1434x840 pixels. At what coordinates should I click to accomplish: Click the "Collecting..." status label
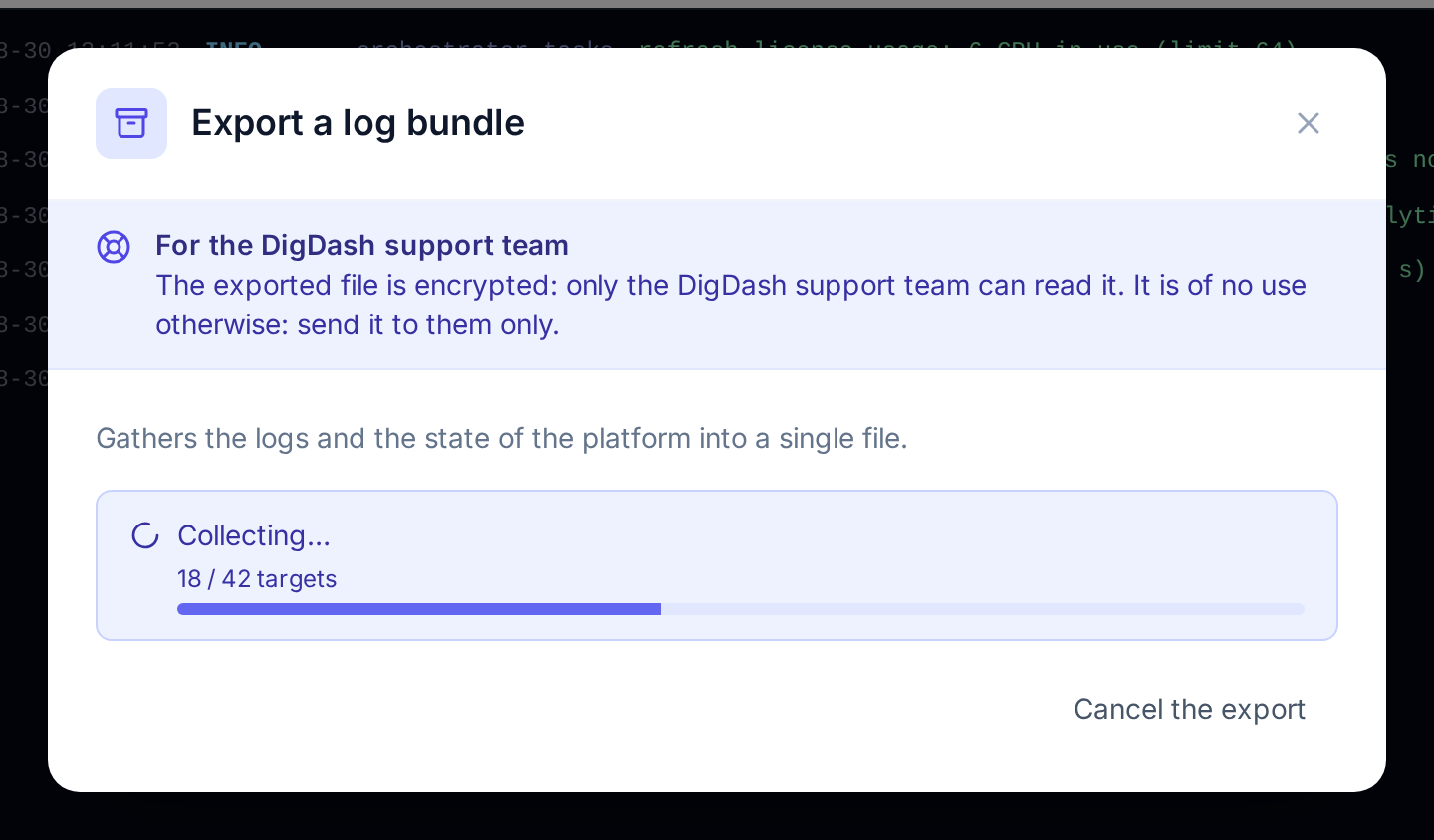pos(254,535)
